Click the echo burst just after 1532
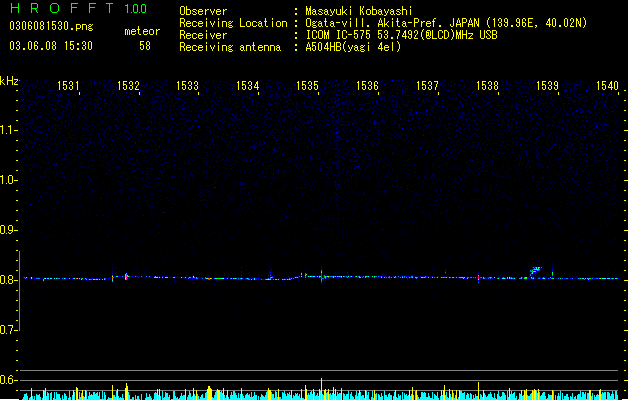 tap(126, 276)
